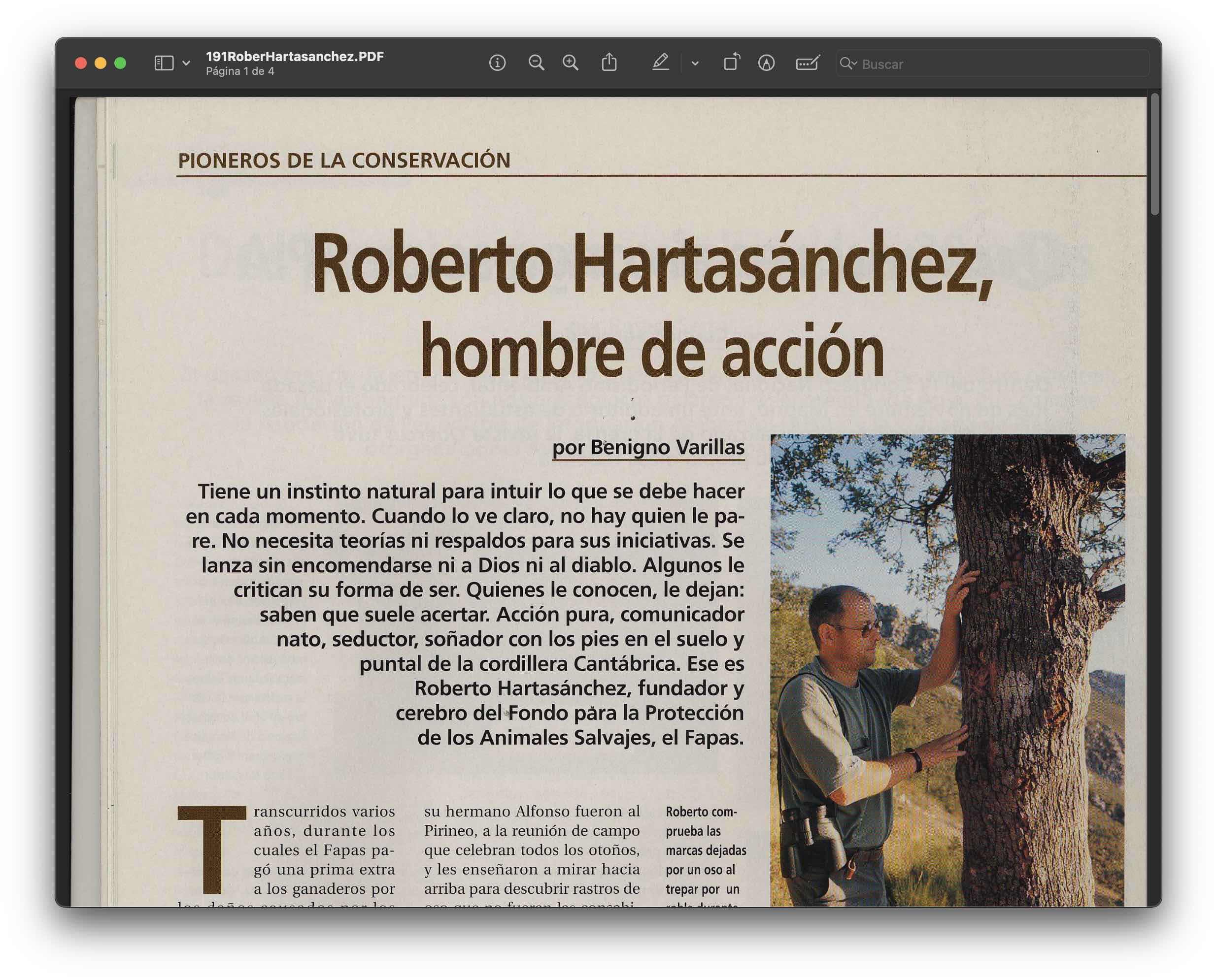Viewport: 1217px width, 980px height.
Task: Open the Share menu
Action: click(609, 62)
